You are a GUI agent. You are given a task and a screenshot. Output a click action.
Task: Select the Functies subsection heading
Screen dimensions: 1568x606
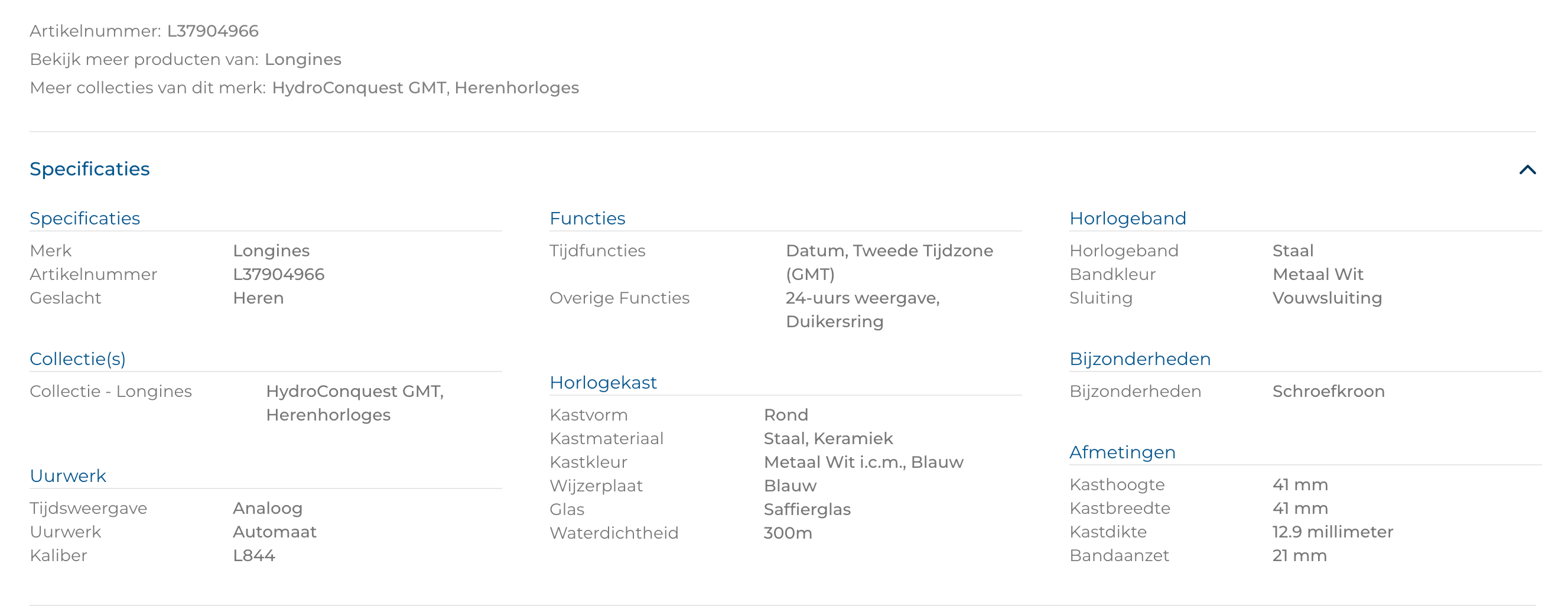(x=587, y=219)
